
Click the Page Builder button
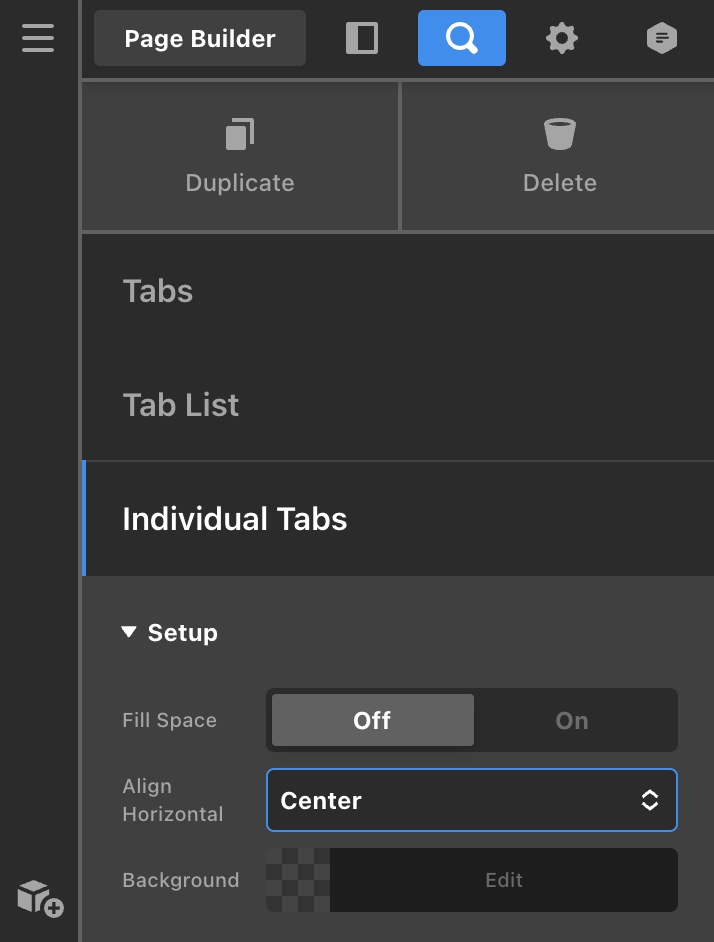click(x=200, y=38)
